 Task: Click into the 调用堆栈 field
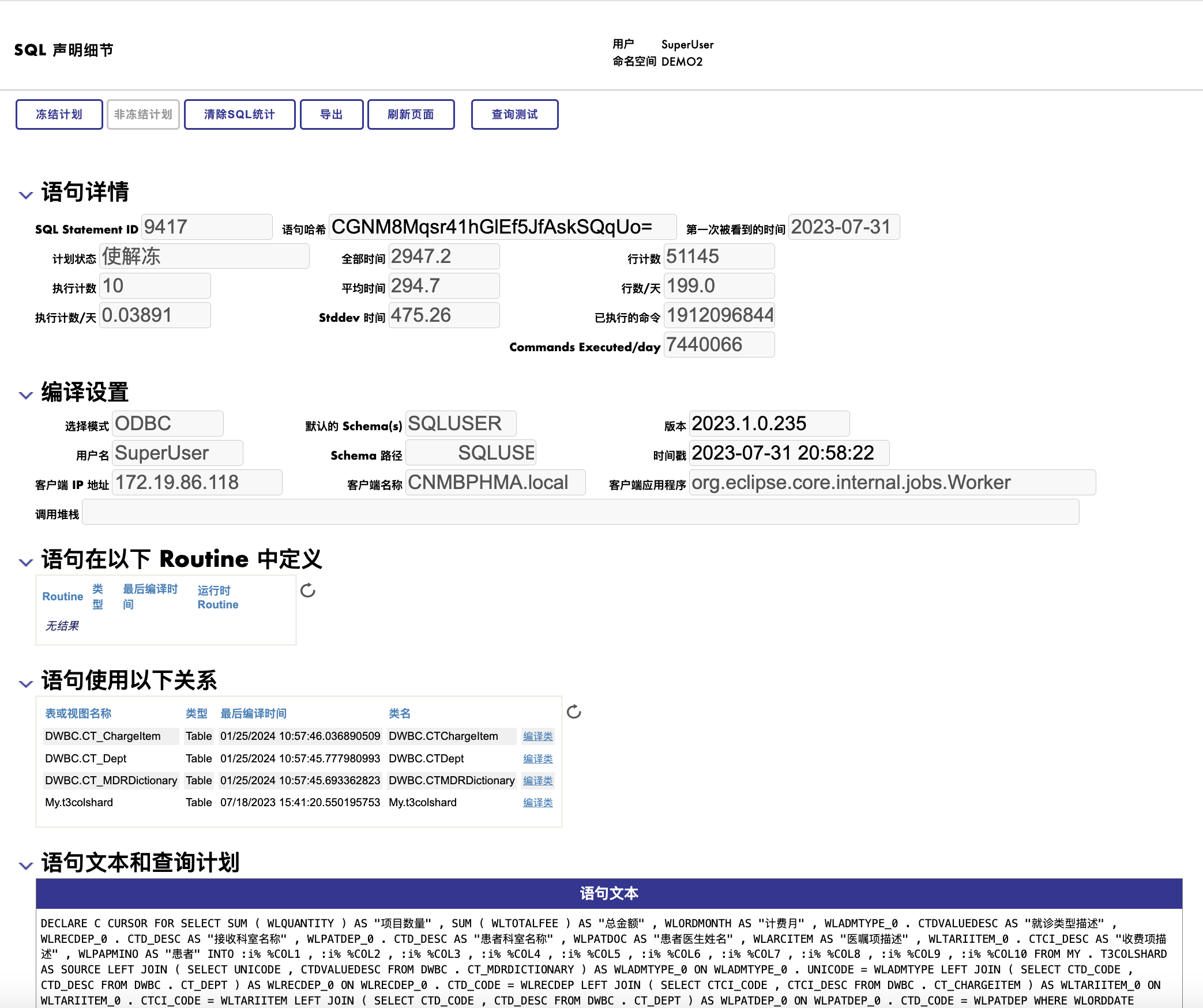tap(580, 512)
